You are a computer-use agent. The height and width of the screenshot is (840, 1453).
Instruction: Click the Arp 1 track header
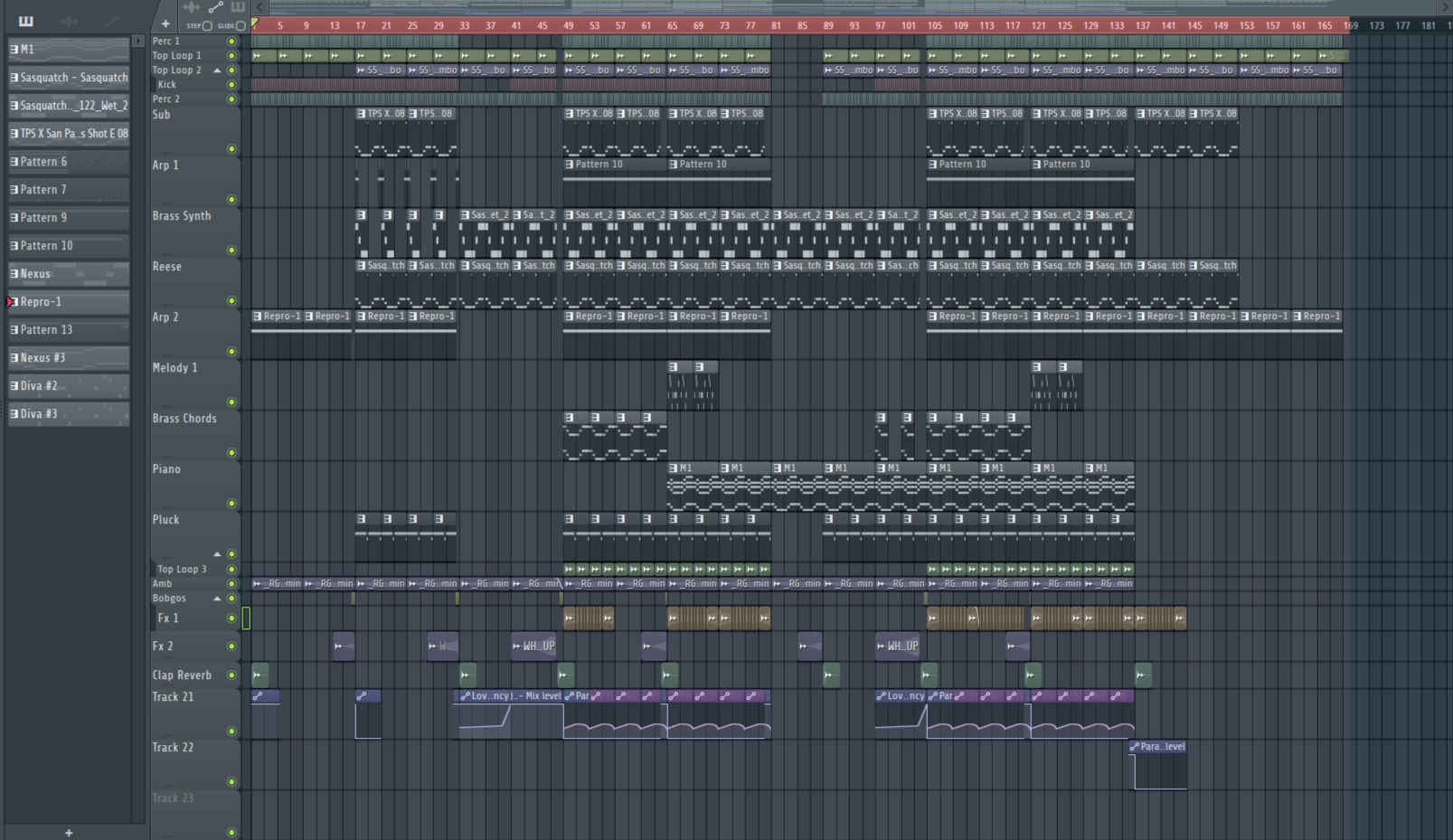[194, 182]
